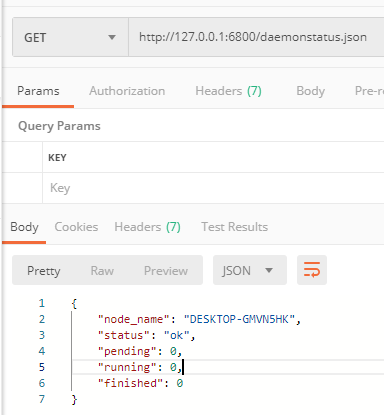The width and height of the screenshot is (384, 415).
Task: Switch to the Authorization tab
Action: 127,91
